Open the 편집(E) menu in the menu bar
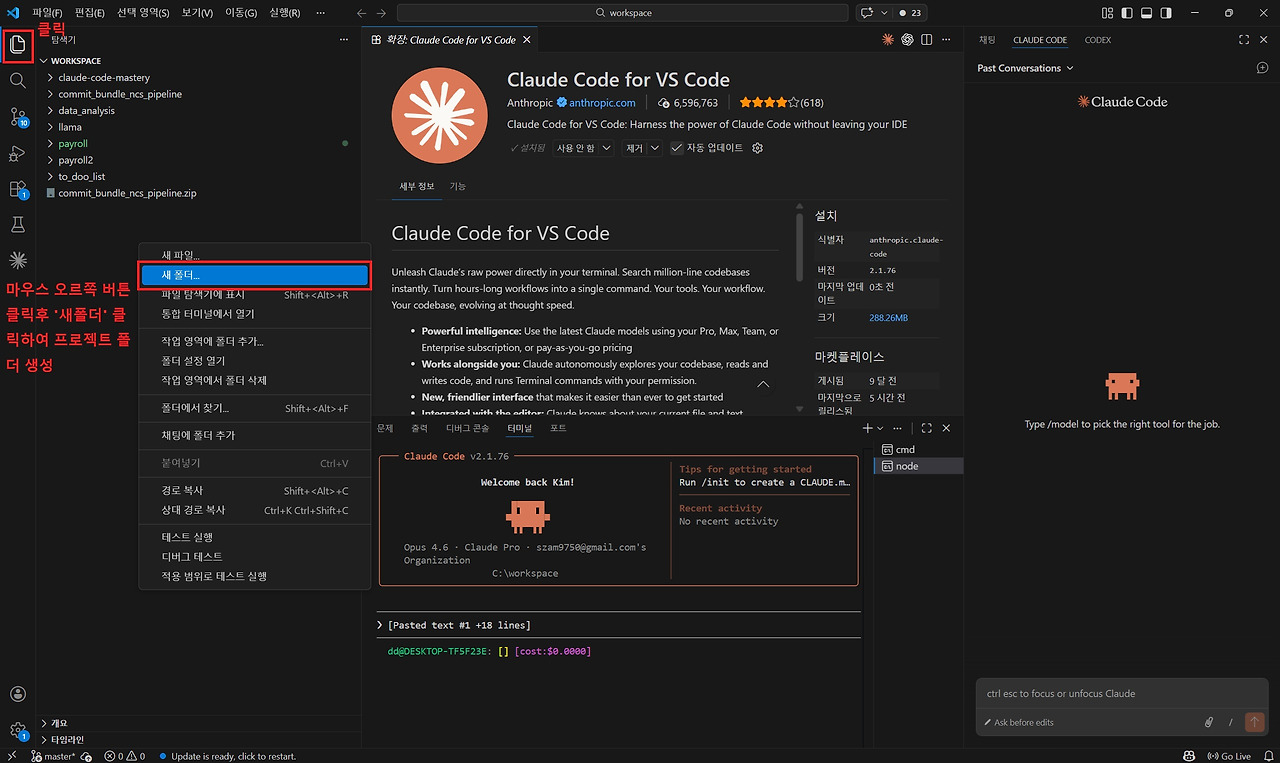1280x763 pixels. (x=90, y=13)
